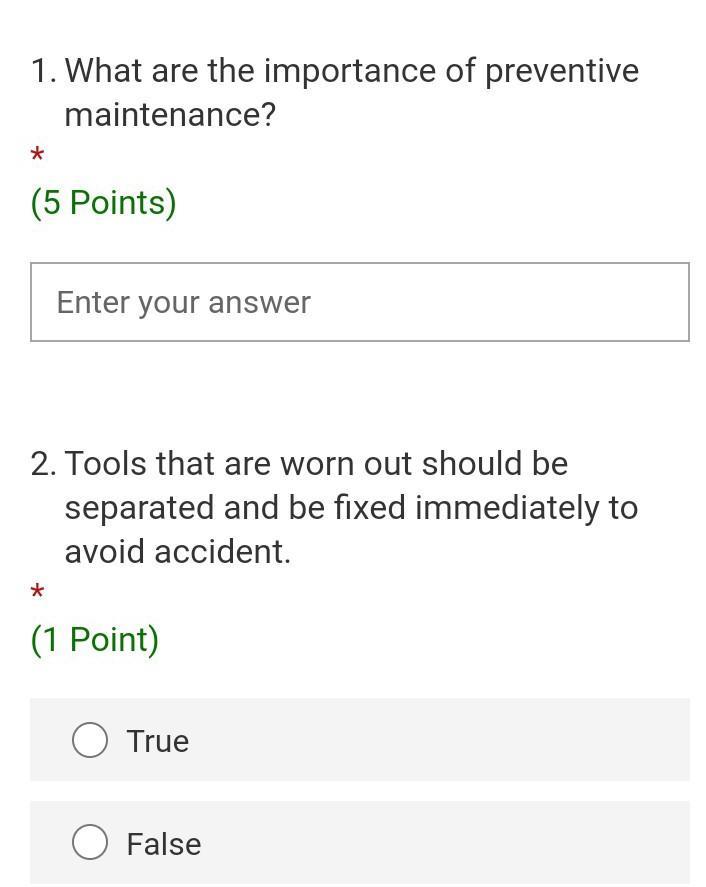Click the question number 2 marker
706x887 pixels.
(44, 464)
